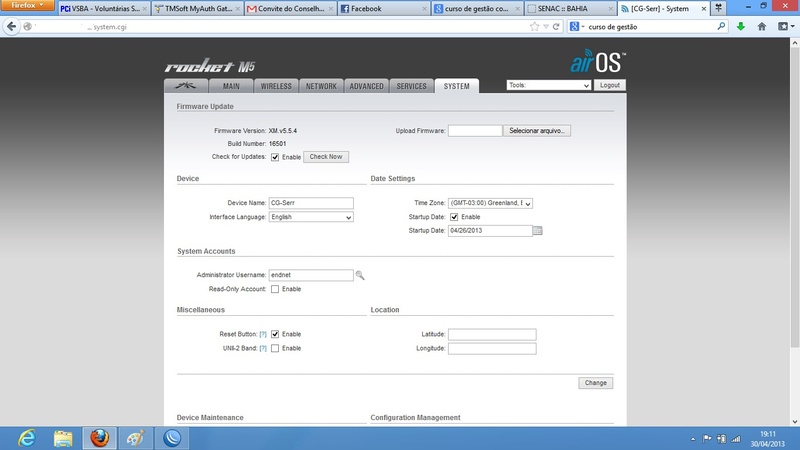The width and height of the screenshot is (800, 450).
Task: Switch to the ADVANCED tab
Action: click(366, 86)
